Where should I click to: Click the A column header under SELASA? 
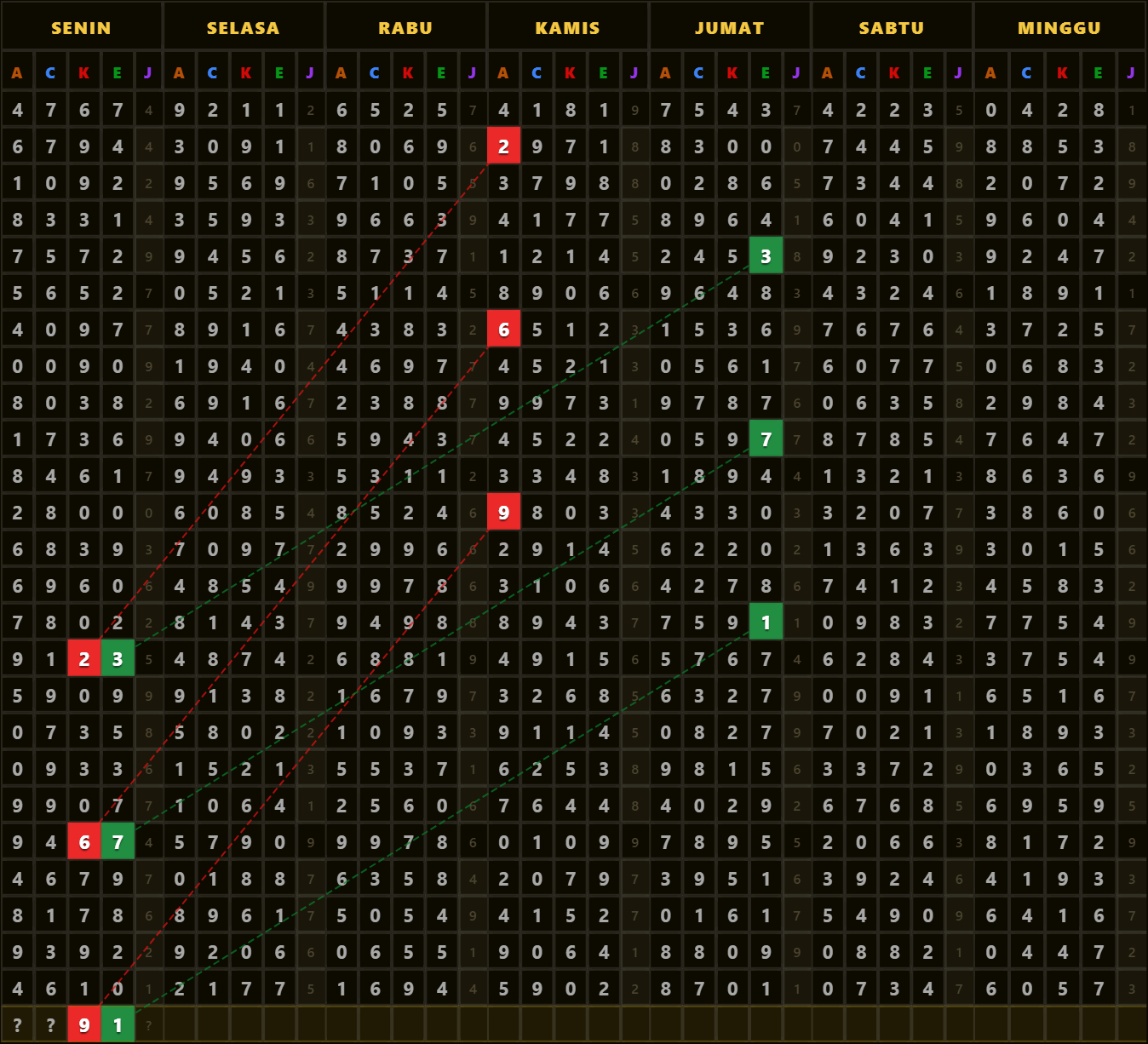tap(179, 72)
